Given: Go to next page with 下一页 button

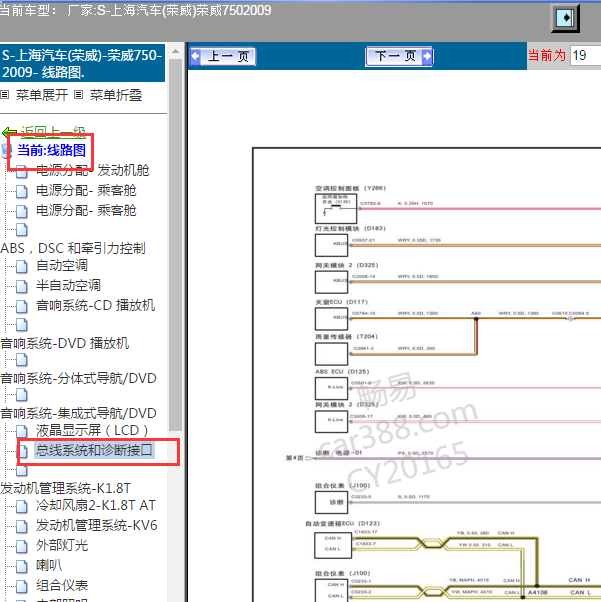Looking at the screenshot, I should tap(399, 56).
